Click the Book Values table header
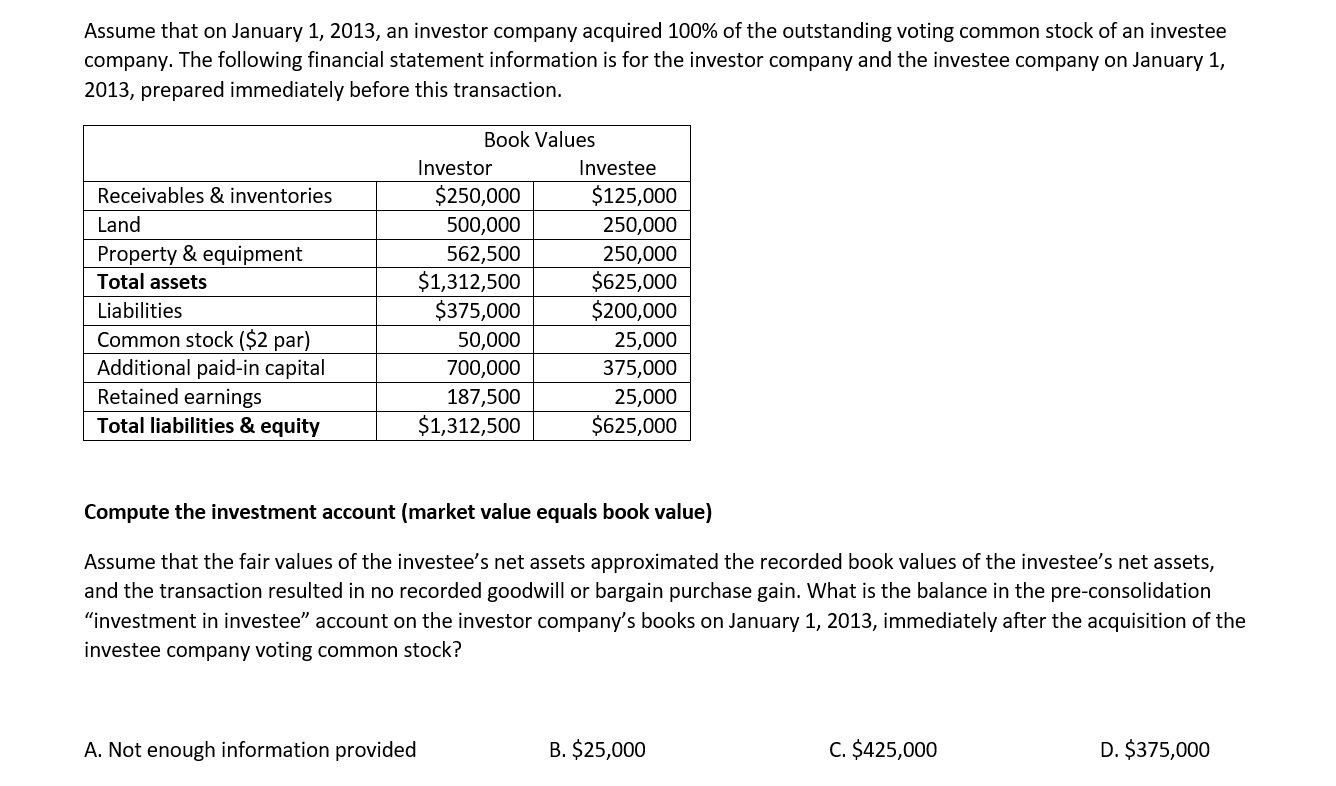 [x=539, y=140]
